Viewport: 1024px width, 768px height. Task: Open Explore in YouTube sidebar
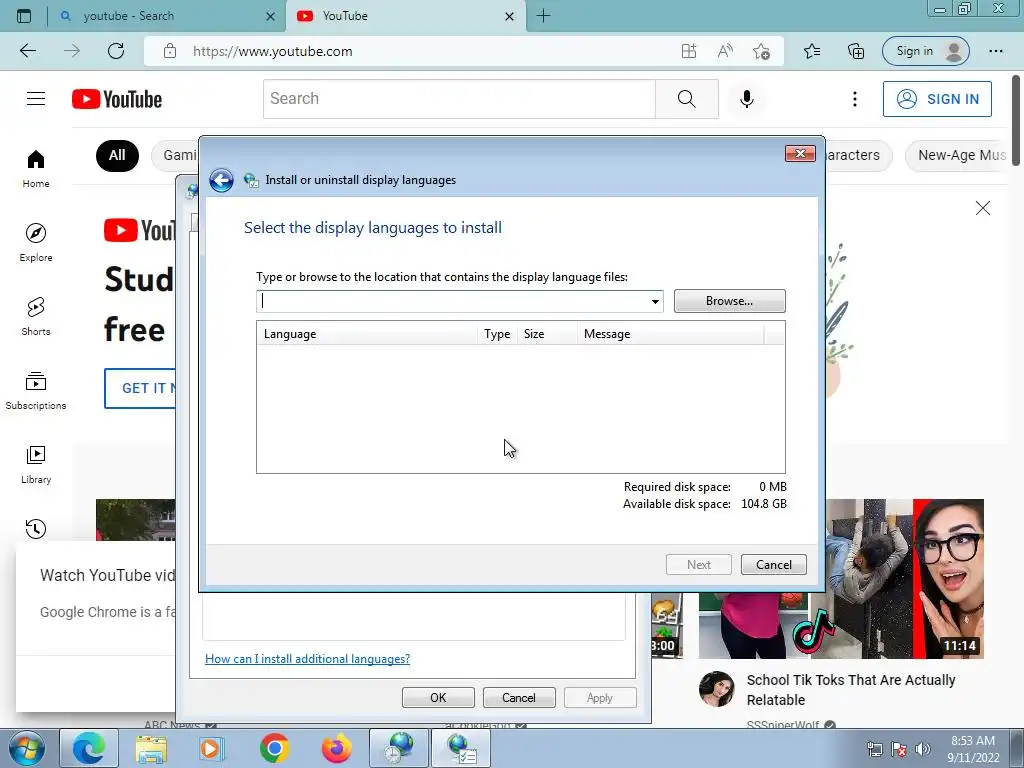pos(36,243)
